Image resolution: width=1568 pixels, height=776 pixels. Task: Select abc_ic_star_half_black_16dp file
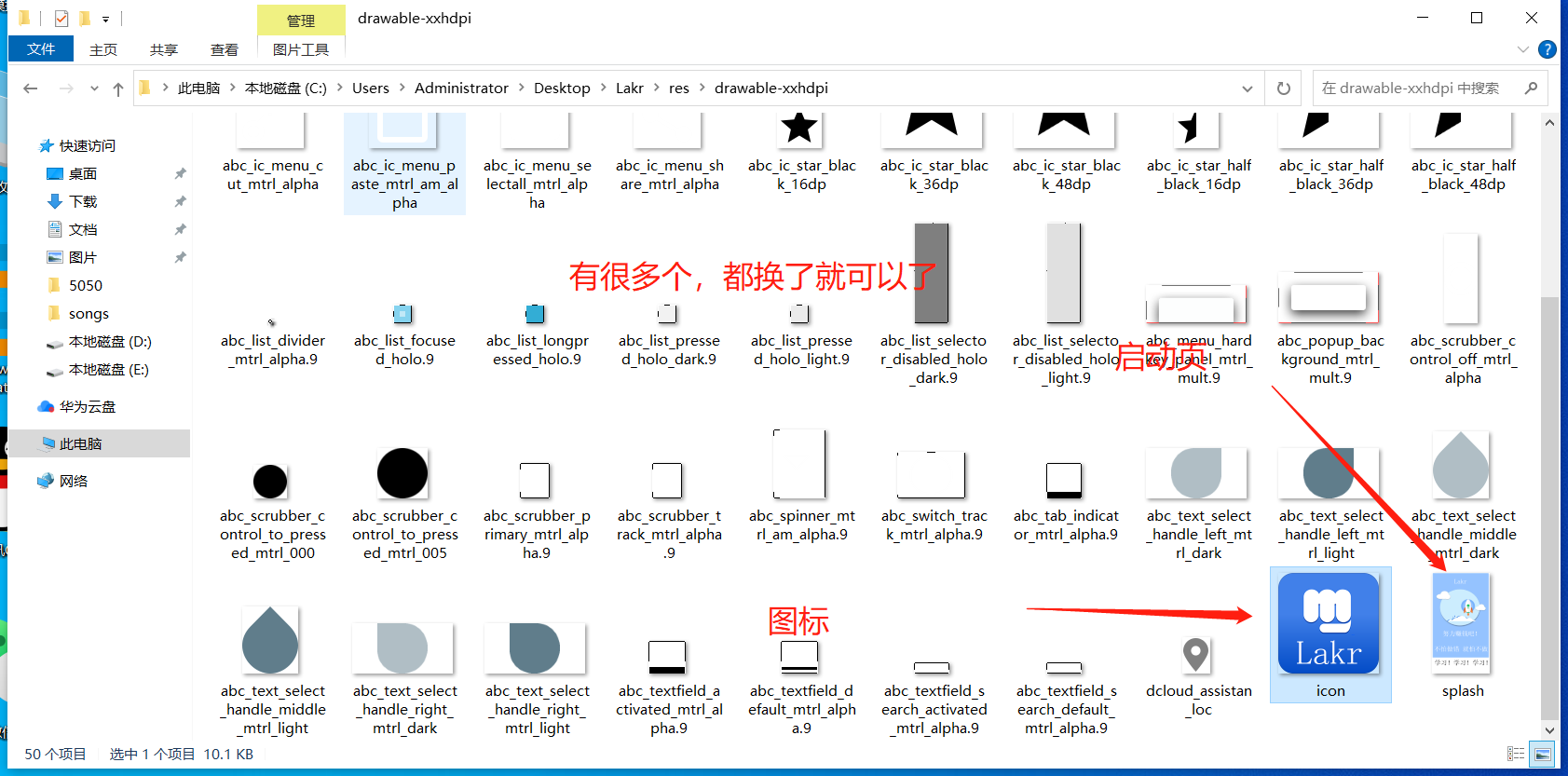pos(1198,154)
